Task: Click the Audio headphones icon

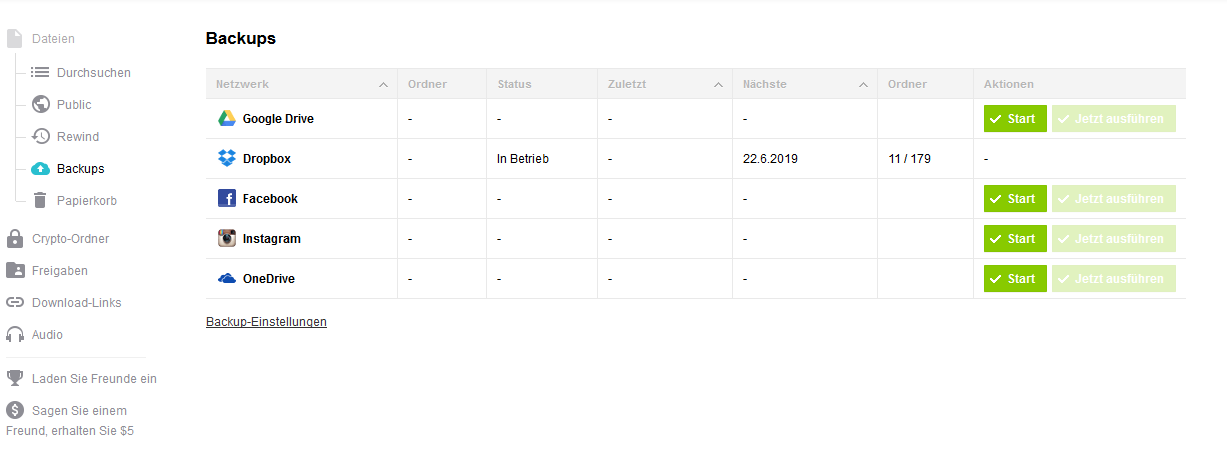Action: coord(15,335)
